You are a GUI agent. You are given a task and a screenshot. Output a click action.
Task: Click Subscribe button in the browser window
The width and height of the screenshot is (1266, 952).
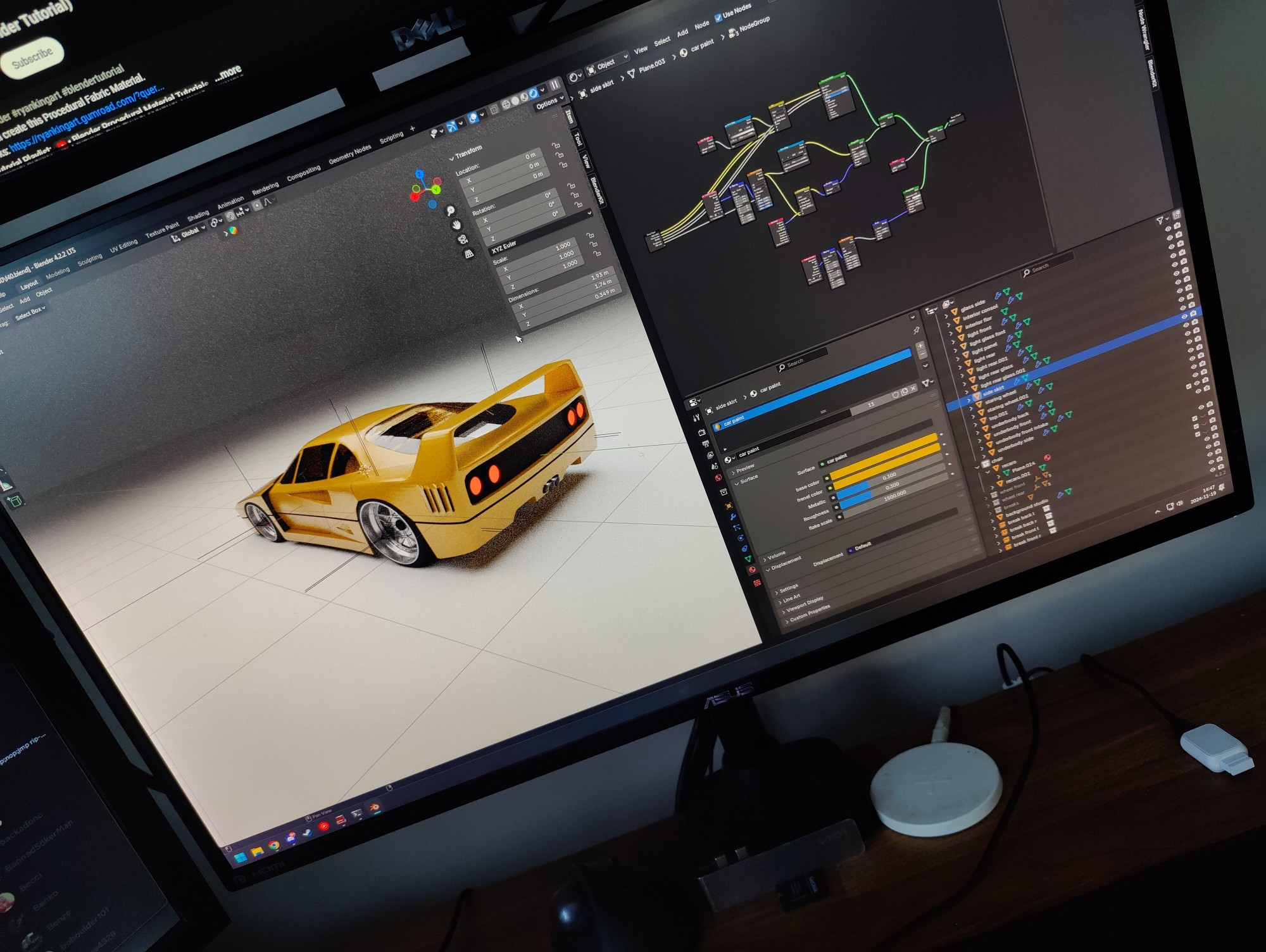[32, 58]
